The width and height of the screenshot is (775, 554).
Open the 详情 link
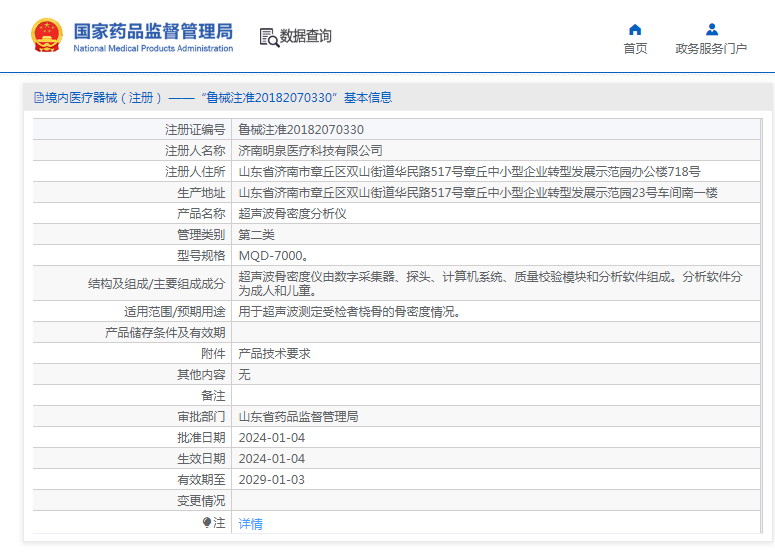click(x=250, y=523)
